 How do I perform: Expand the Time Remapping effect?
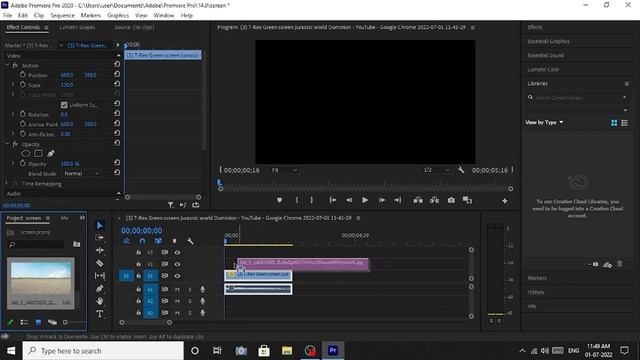click(7, 183)
